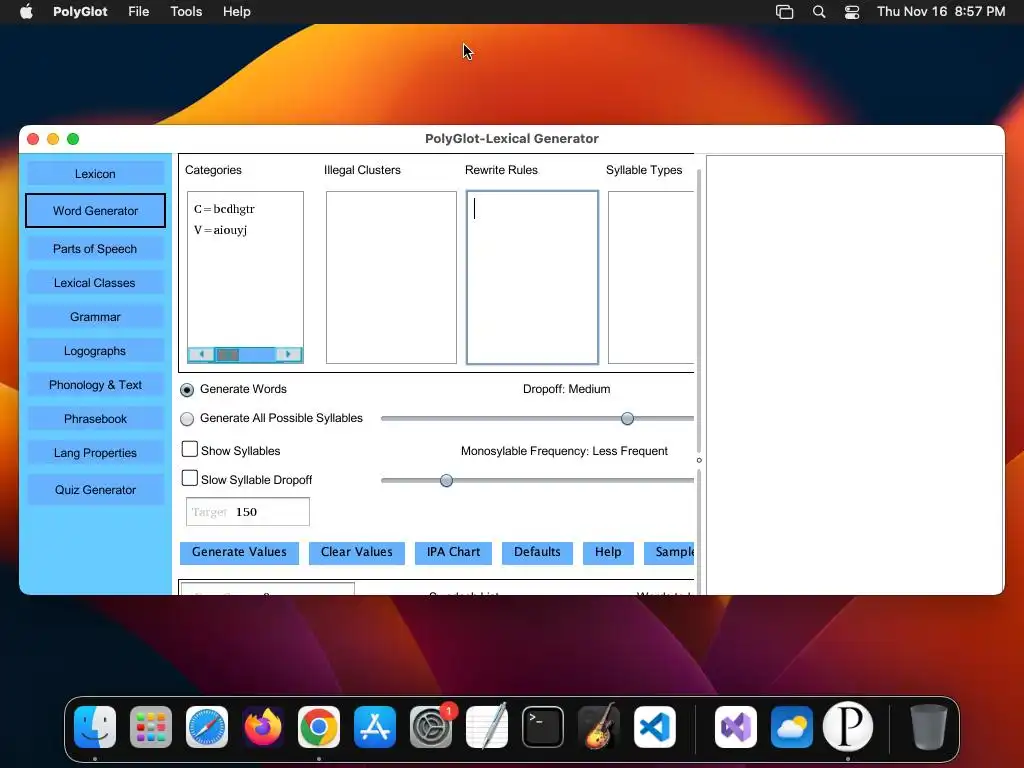Open the Apple menu
The width and height of the screenshot is (1024, 768).
click(26, 12)
